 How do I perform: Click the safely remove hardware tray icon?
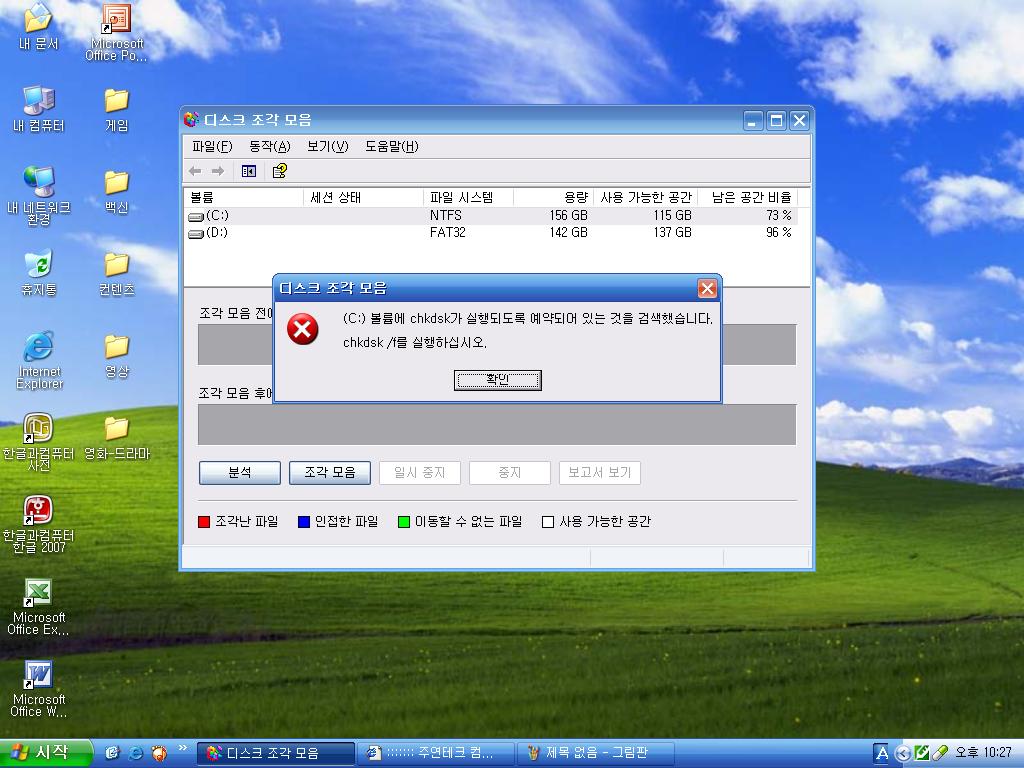(x=940, y=753)
